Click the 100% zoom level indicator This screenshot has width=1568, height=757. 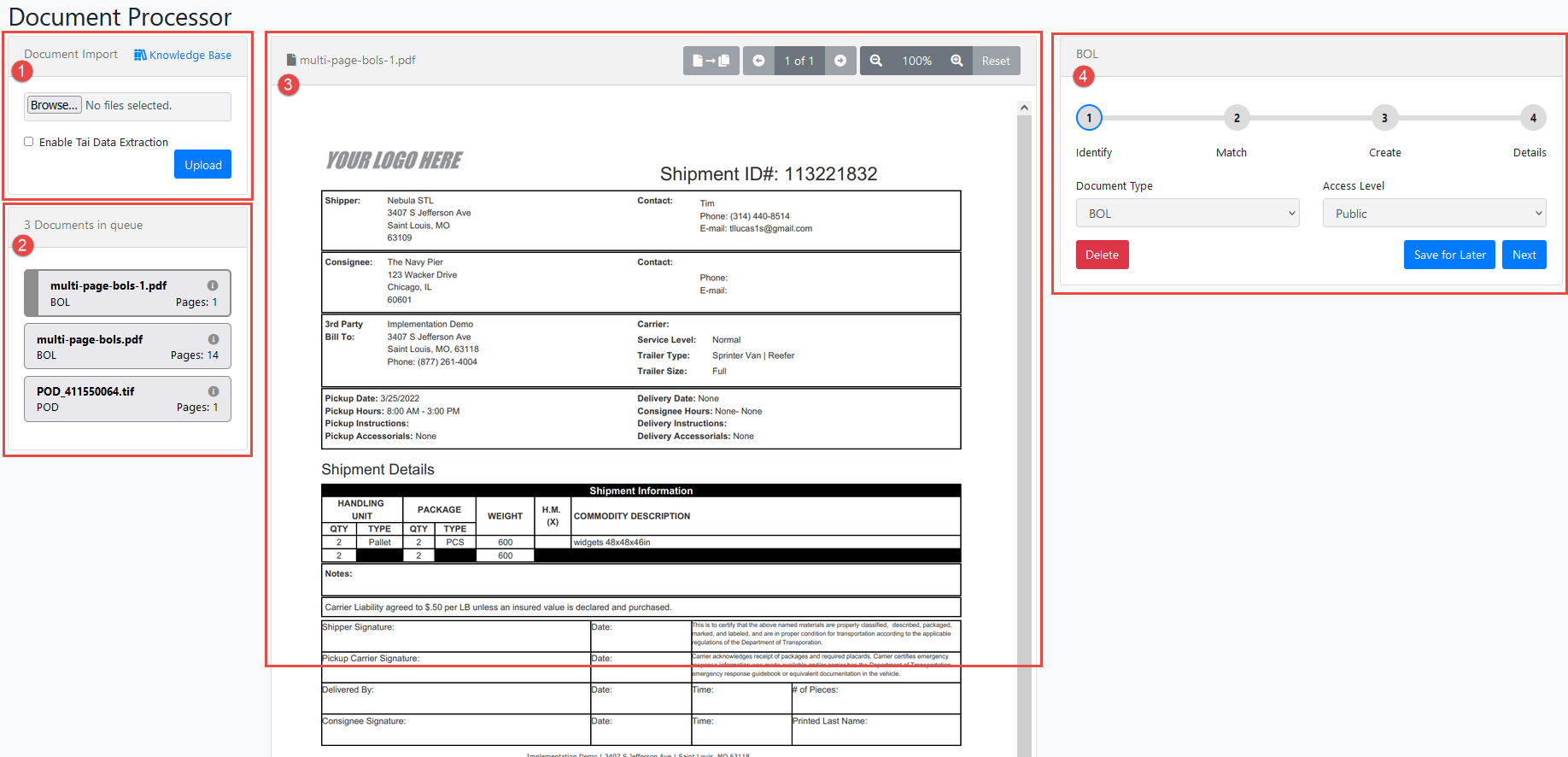pos(916,61)
